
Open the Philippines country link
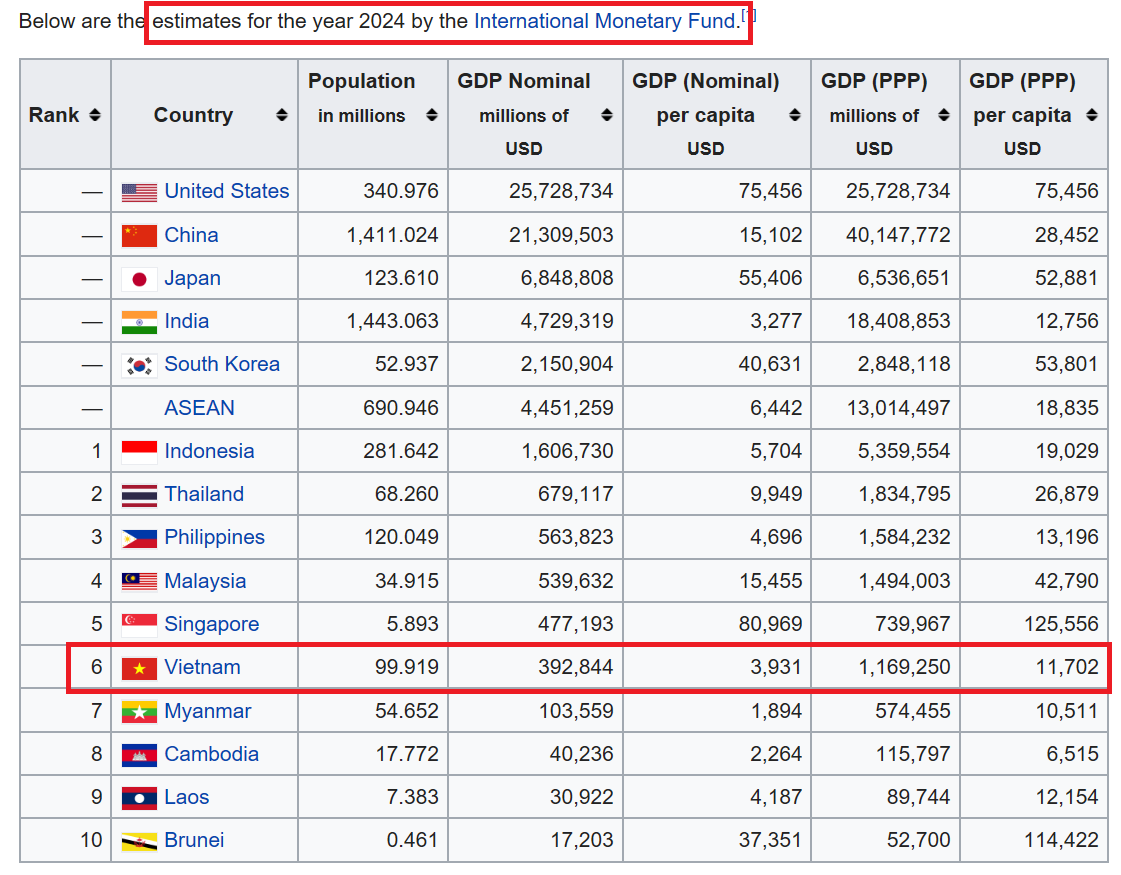click(x=214, y=537)
